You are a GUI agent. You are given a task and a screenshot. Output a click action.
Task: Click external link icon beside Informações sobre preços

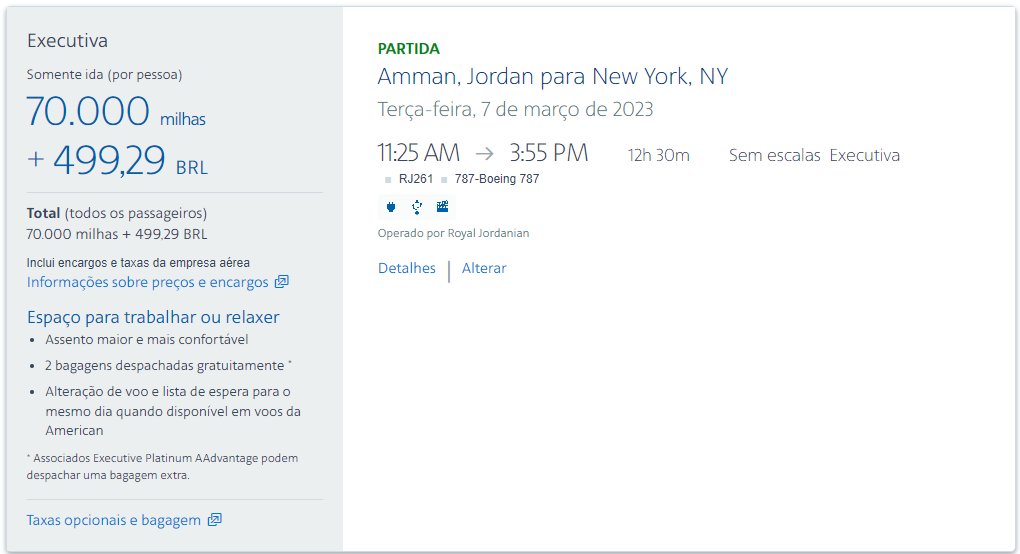(x=282, y=282)
